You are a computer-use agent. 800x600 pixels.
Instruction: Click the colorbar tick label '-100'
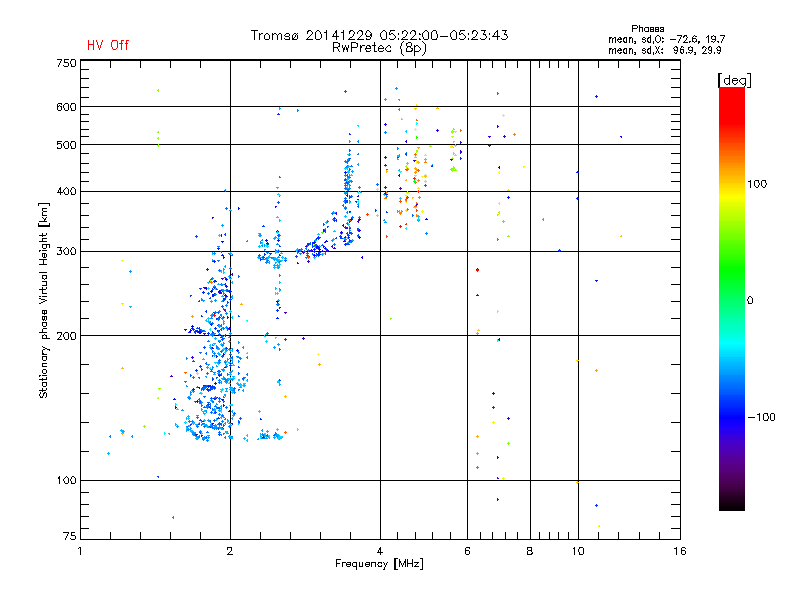pos(761,417)
